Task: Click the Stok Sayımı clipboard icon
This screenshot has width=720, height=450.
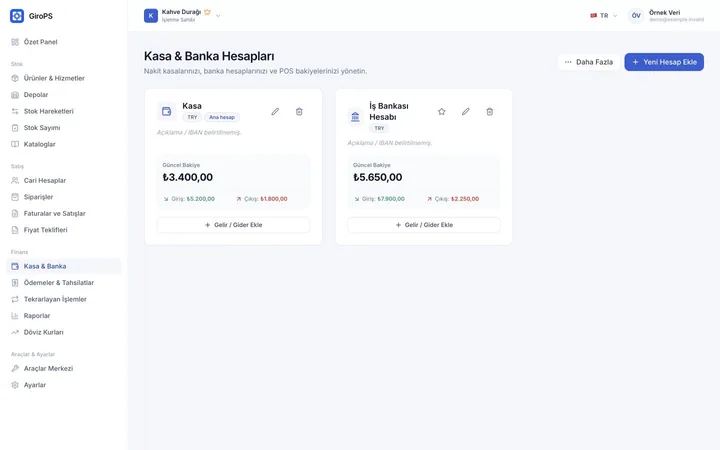Action: pyautogui.click(x=15, y=128)
